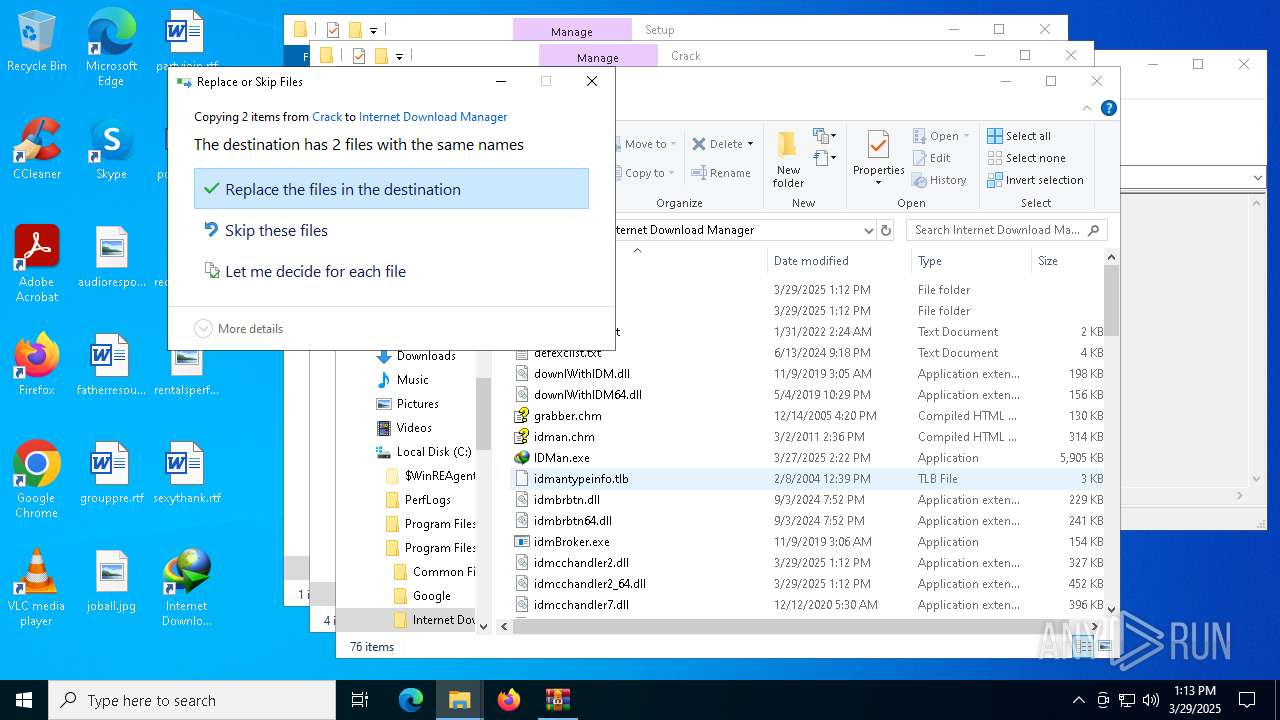Open the Crack source folder link

tap(327, 117)
